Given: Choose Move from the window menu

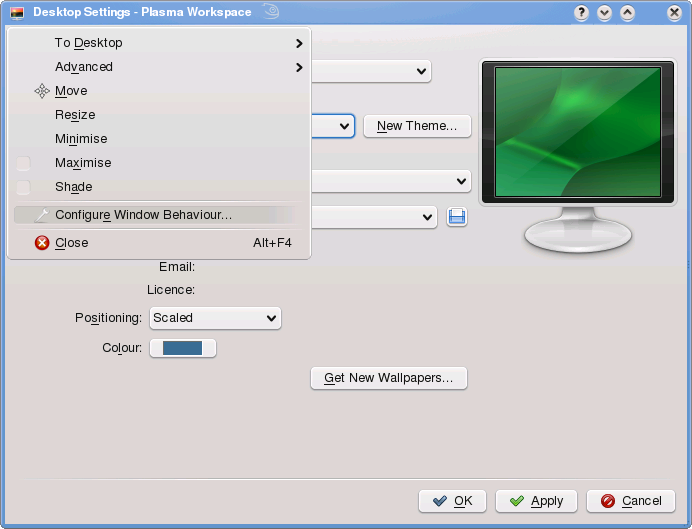Looking at the screenshot, I should (159, 91).
